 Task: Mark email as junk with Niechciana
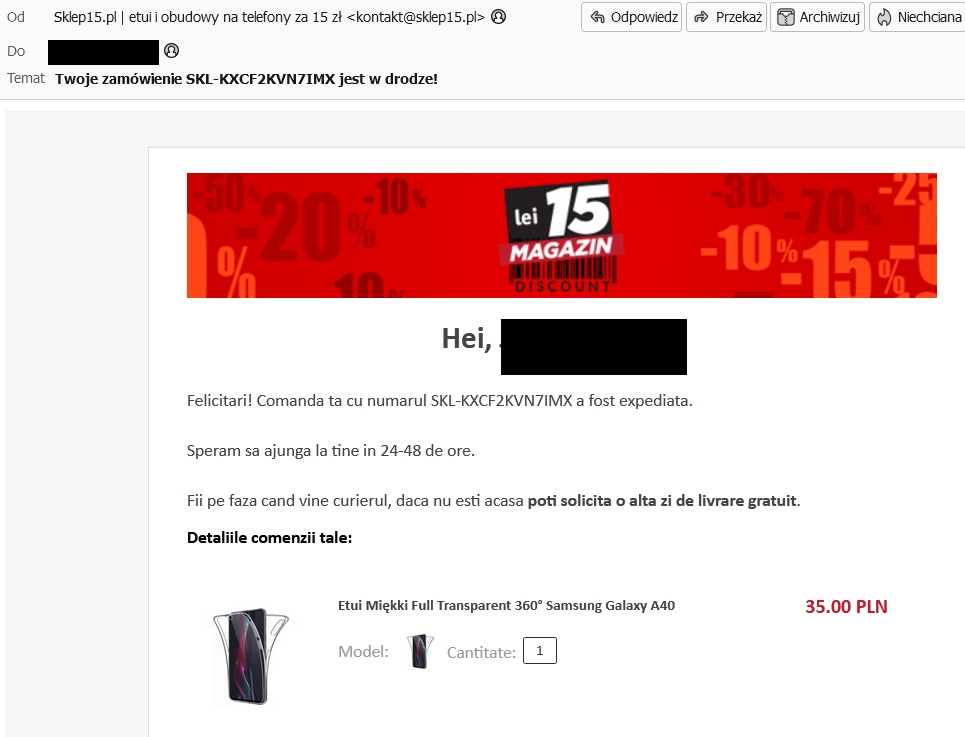918,17
